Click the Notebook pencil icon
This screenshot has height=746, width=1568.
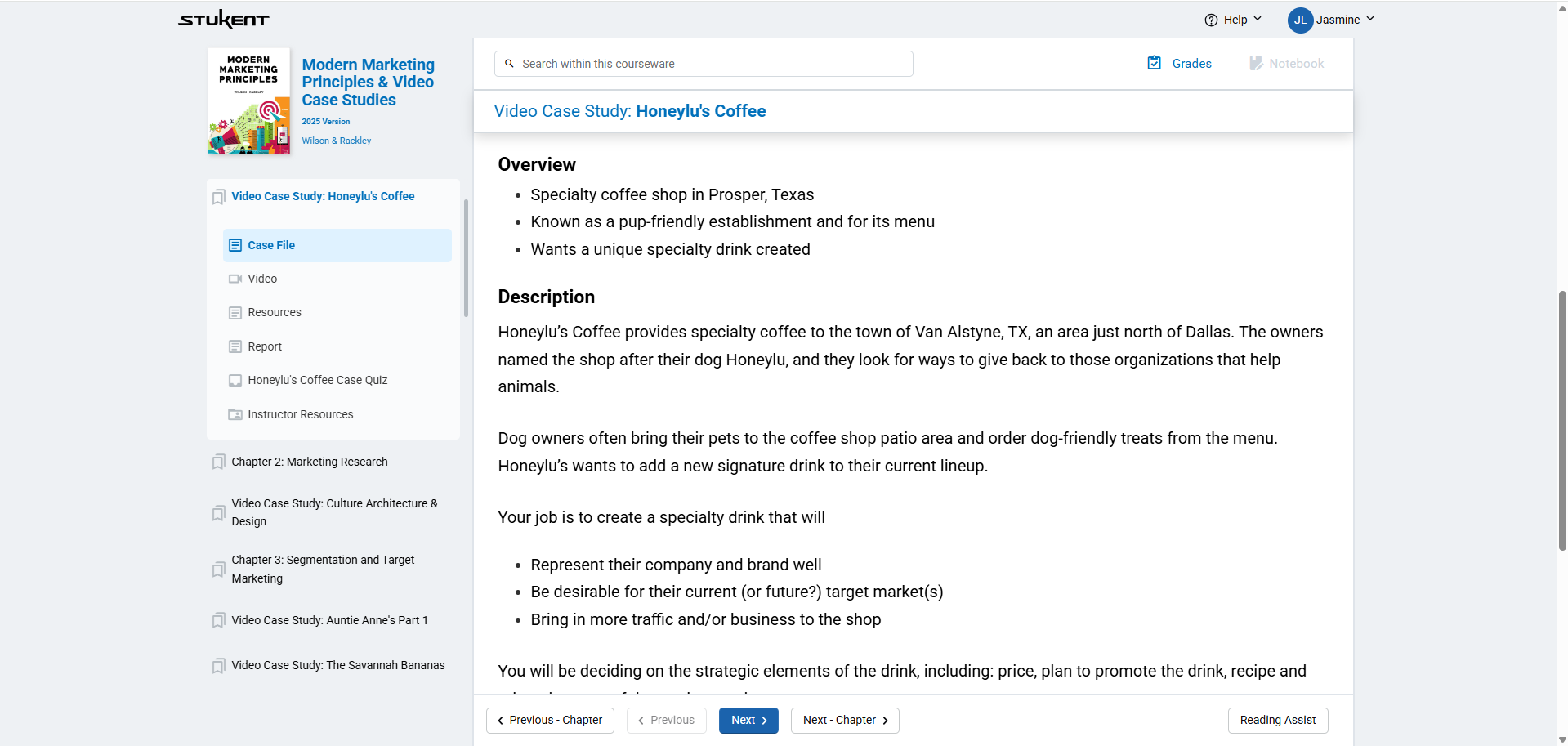tap(1256, 63)
